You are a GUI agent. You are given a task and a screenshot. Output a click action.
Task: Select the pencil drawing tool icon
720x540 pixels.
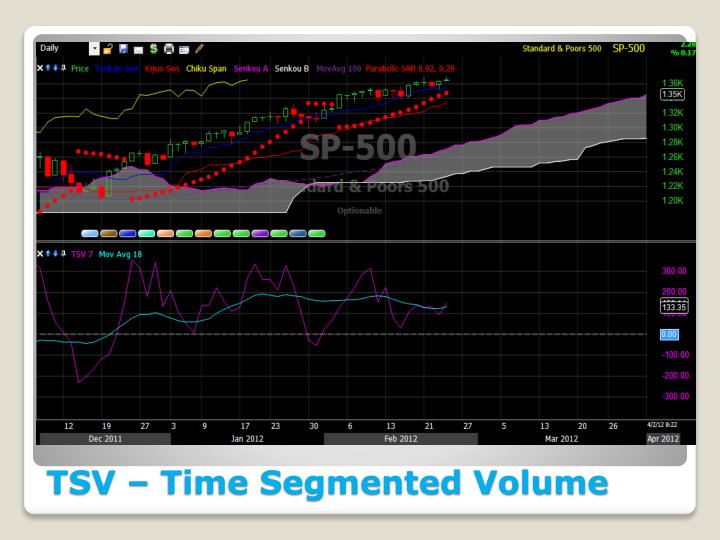tap(199, 49)
